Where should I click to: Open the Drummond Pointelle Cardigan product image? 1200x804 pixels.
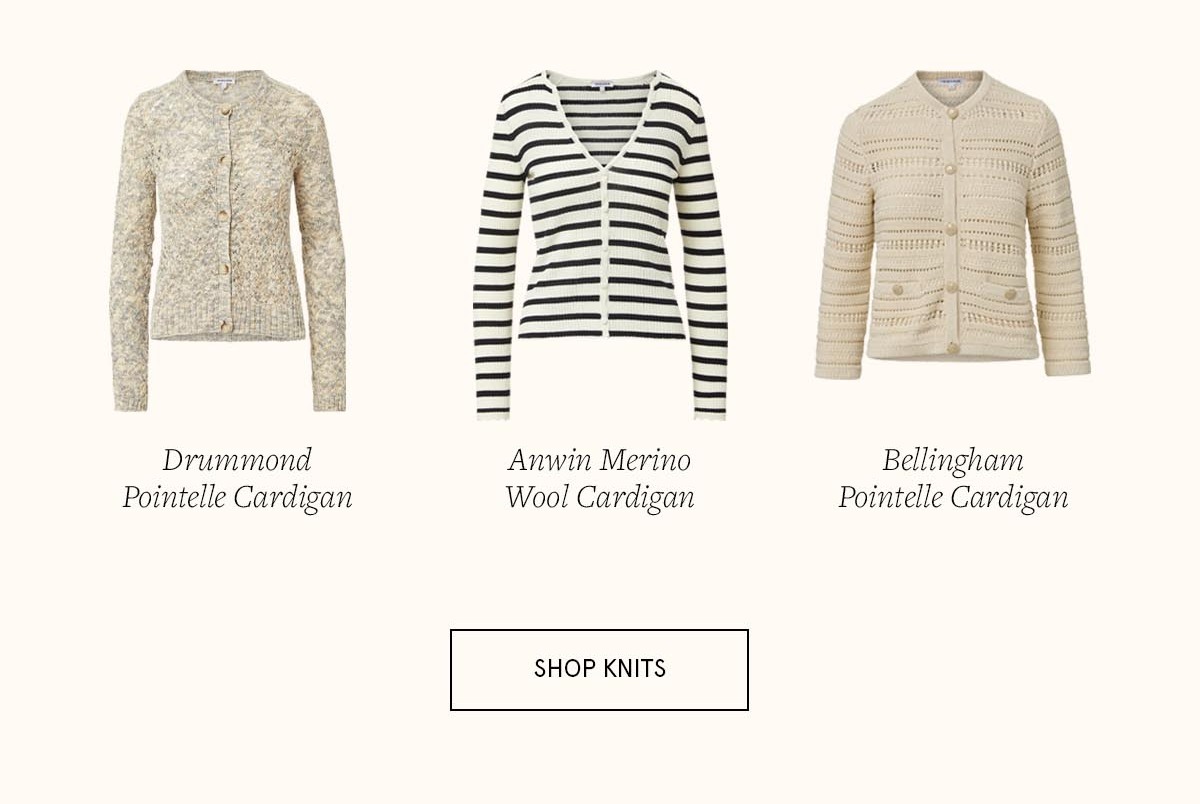coord(228,241)
